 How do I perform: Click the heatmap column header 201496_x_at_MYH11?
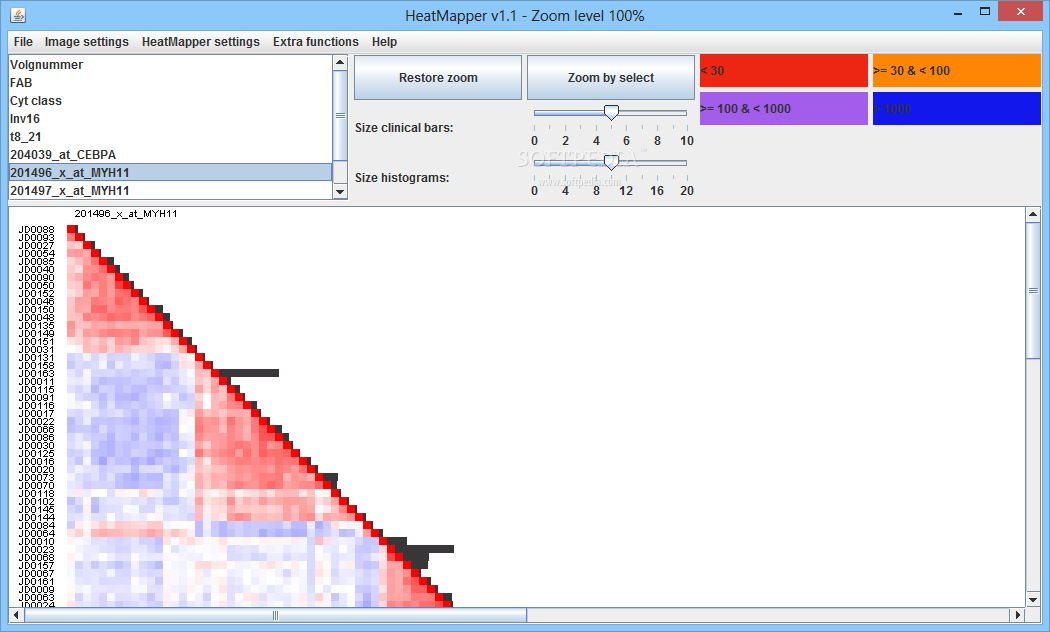point(126,214)
